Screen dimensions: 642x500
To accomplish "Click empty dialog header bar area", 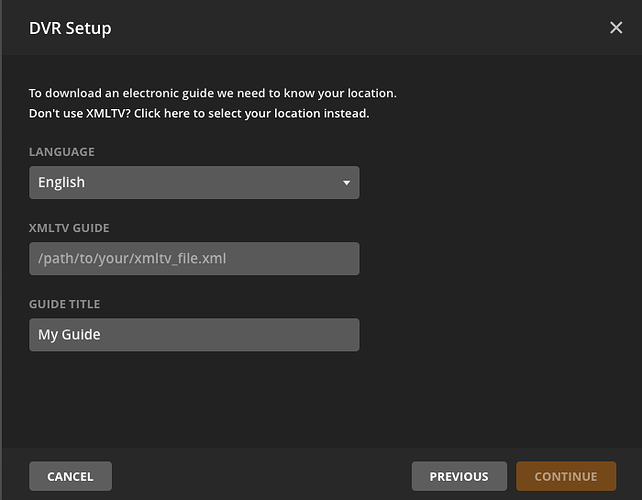I will pos(350,28).
